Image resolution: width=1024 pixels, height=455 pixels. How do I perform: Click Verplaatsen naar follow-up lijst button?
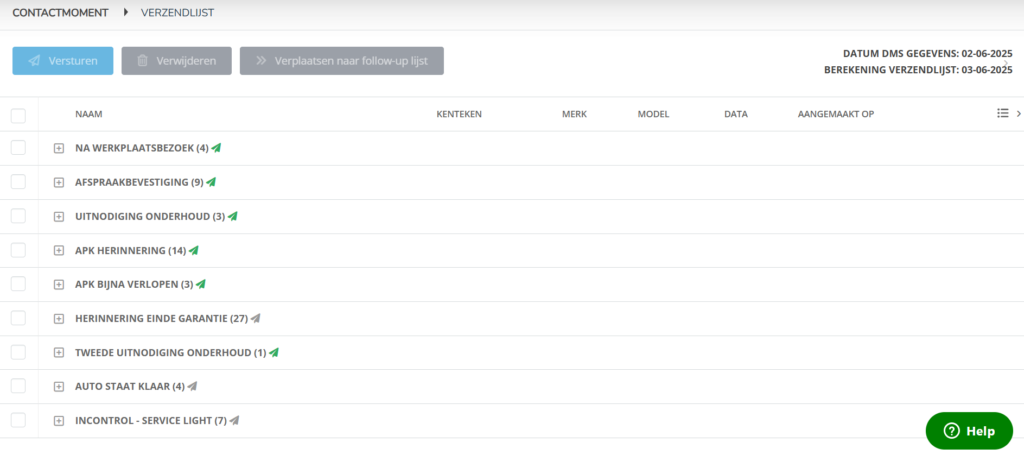[342, 61]
